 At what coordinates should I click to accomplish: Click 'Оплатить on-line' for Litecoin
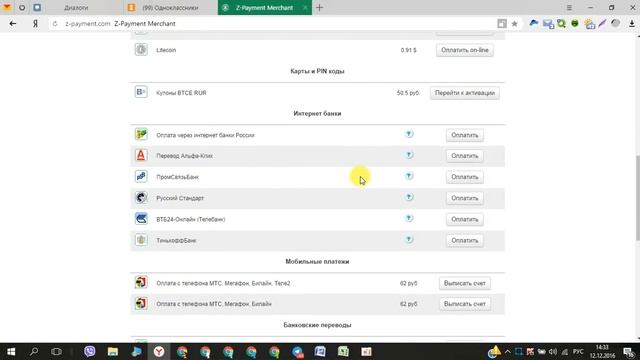464,50
